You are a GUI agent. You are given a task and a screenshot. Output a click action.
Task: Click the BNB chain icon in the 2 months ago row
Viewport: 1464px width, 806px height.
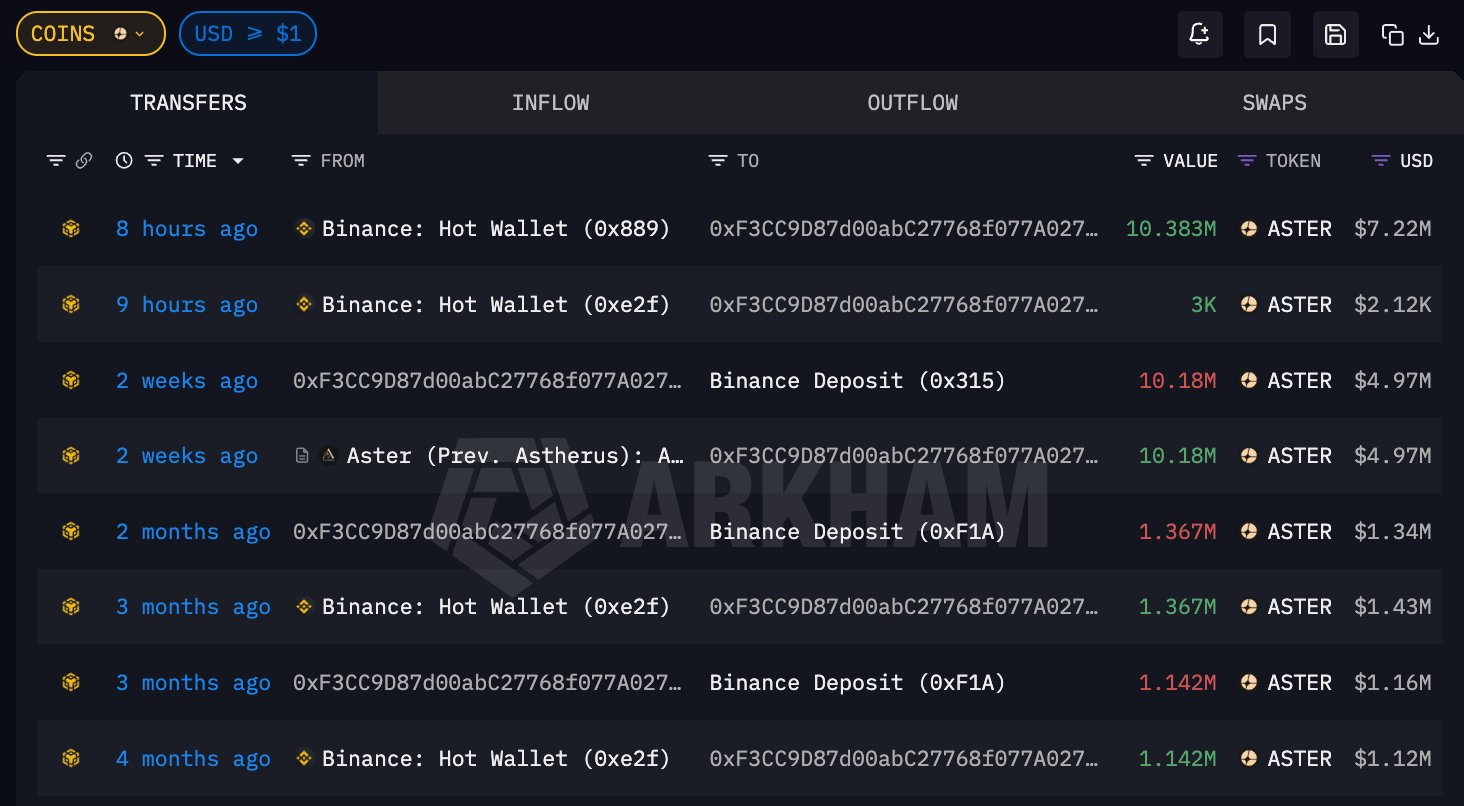pos(70,531)
